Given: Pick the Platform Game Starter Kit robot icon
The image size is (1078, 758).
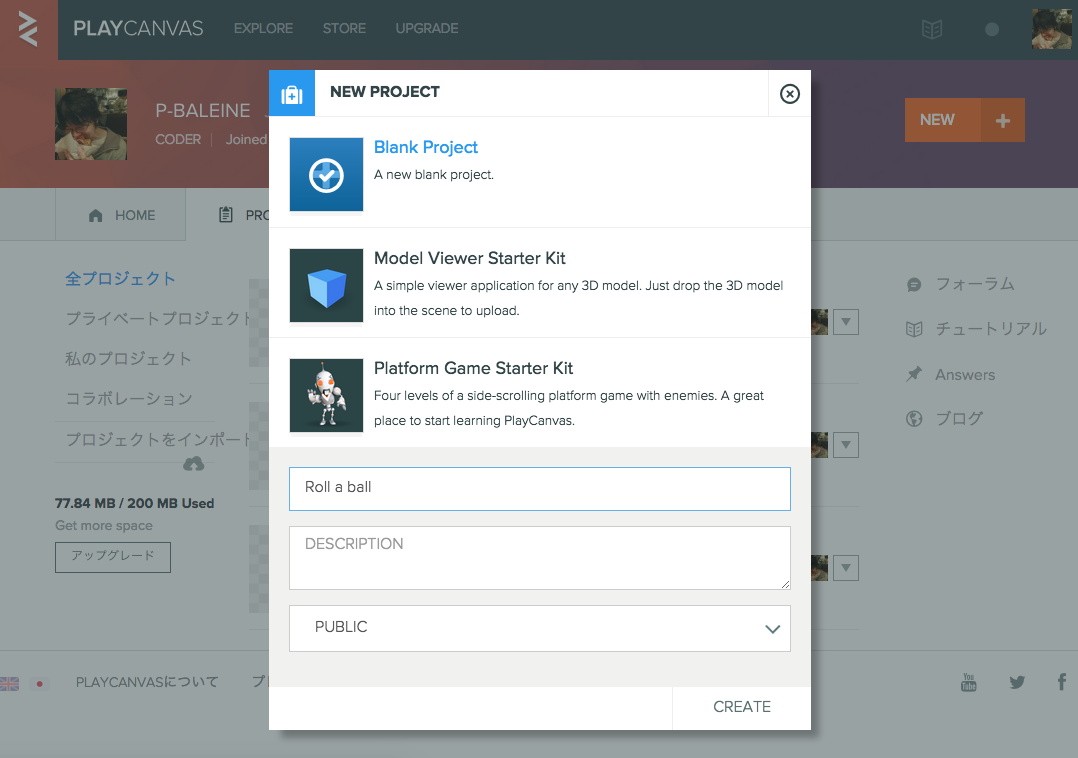Looking at the screenshot, I should 326,396.
